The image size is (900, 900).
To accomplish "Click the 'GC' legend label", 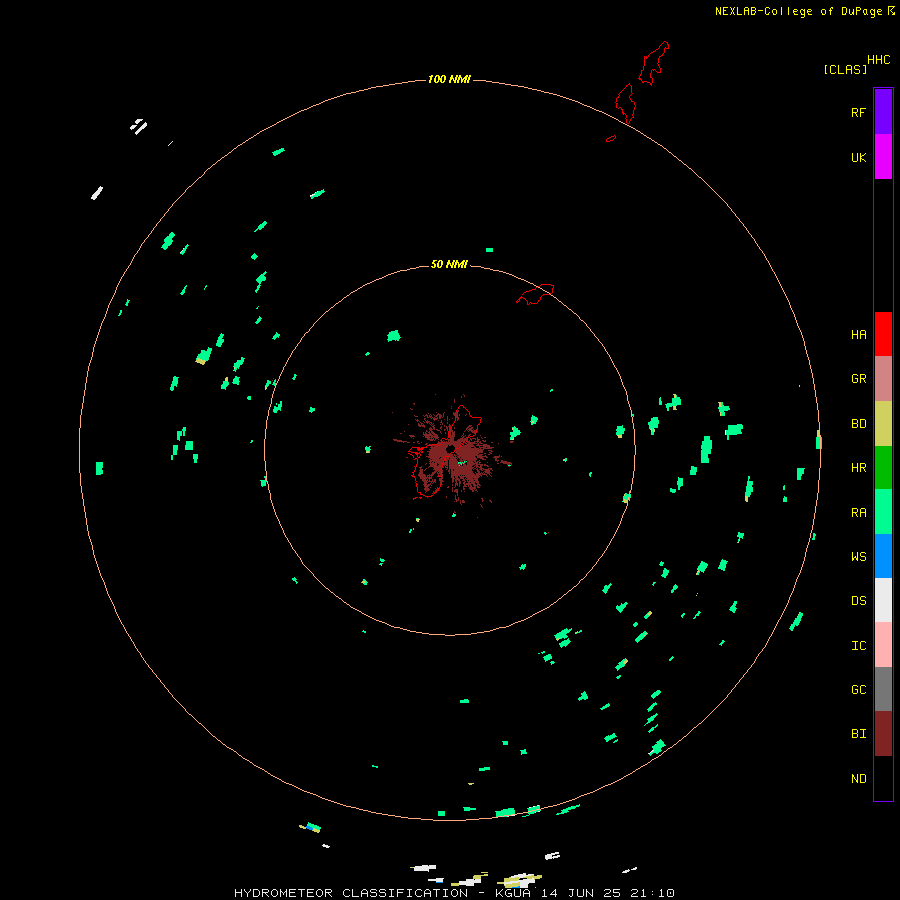I will pyautogui.click(x=858, y=690).
